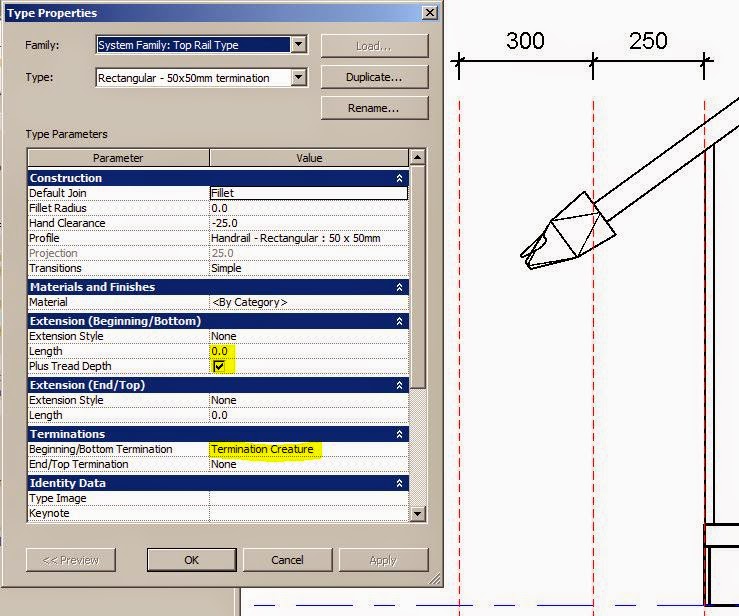Select Hand Clearance value -25.0
Image resolution: width=739 pixels, height=616 pixels.
(309, 223)
